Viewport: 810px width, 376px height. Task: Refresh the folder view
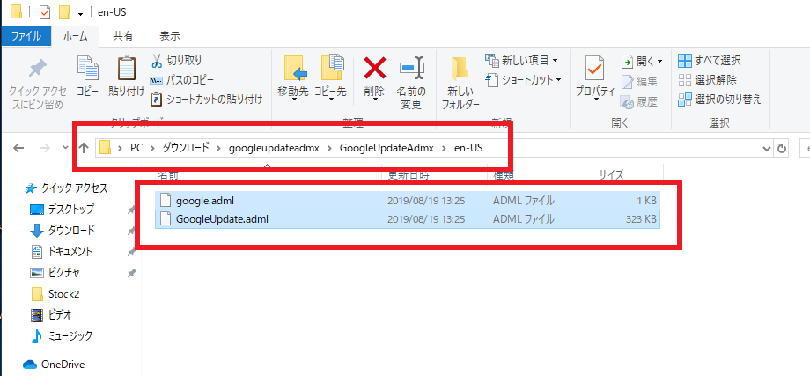[782, 148]
